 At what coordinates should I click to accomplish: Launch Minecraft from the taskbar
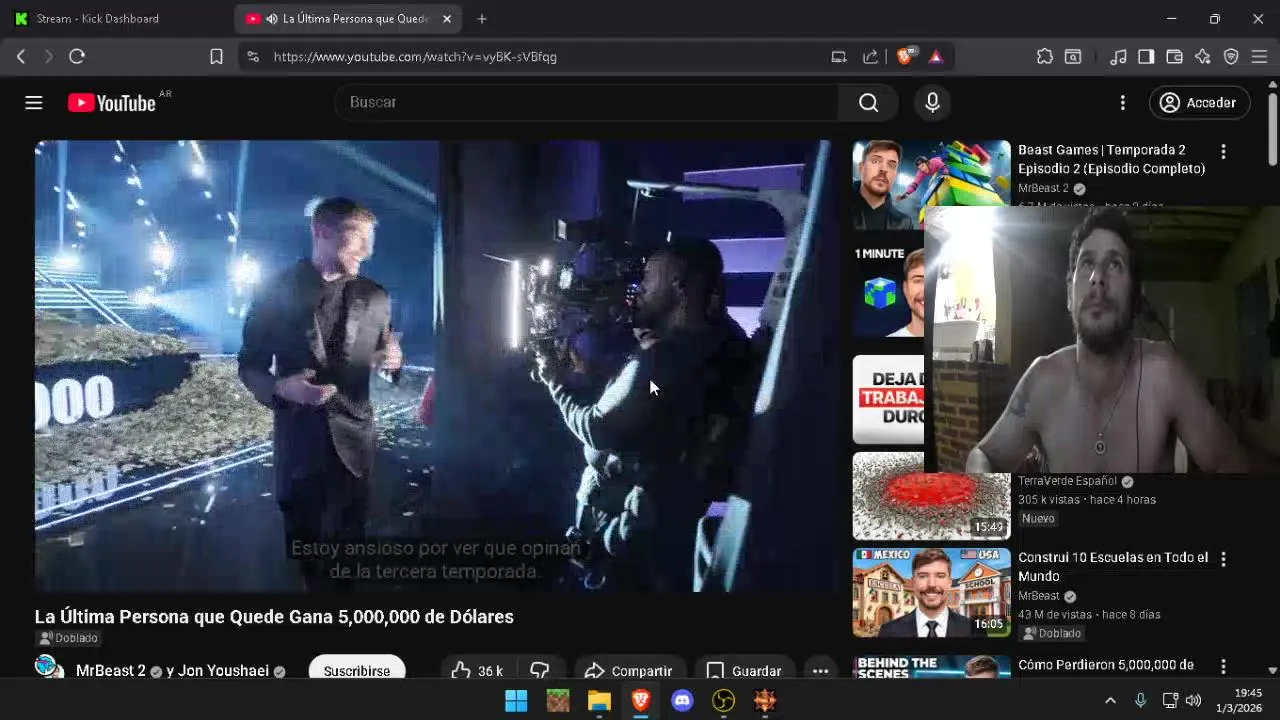tap(557, 701)
